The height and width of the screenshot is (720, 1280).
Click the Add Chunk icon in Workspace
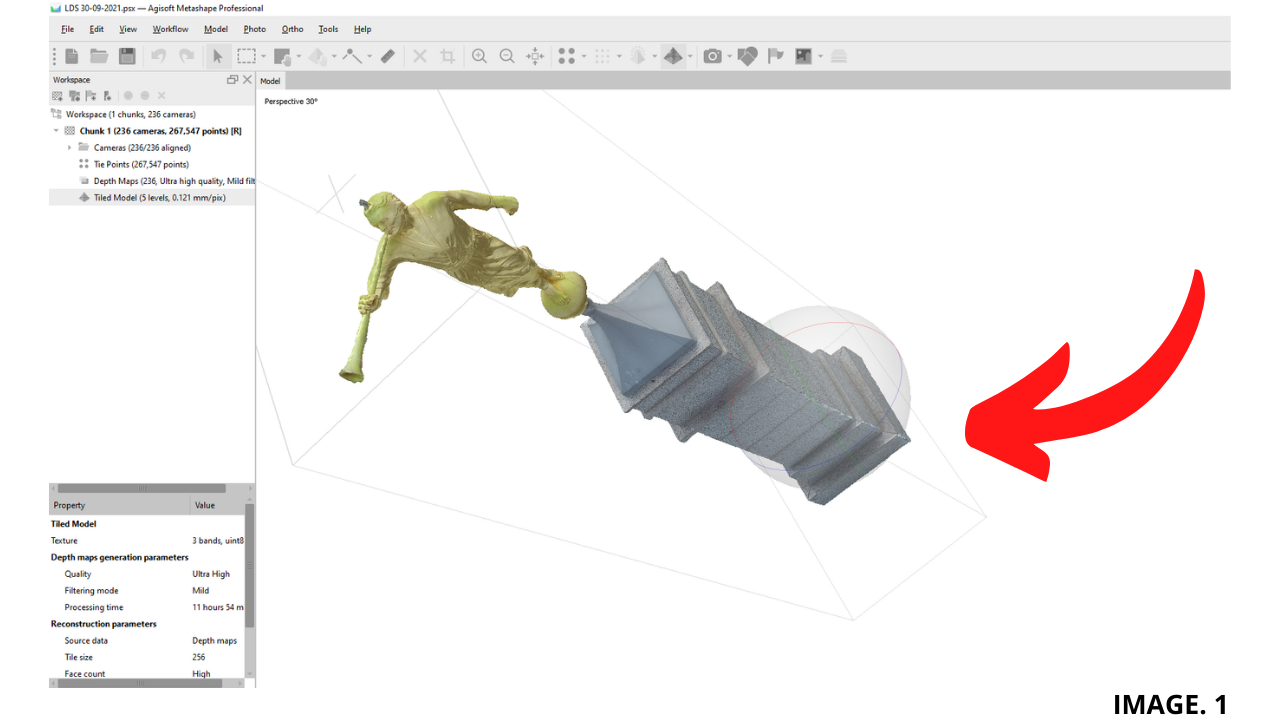pyautogui.click(x=58, y=96)
